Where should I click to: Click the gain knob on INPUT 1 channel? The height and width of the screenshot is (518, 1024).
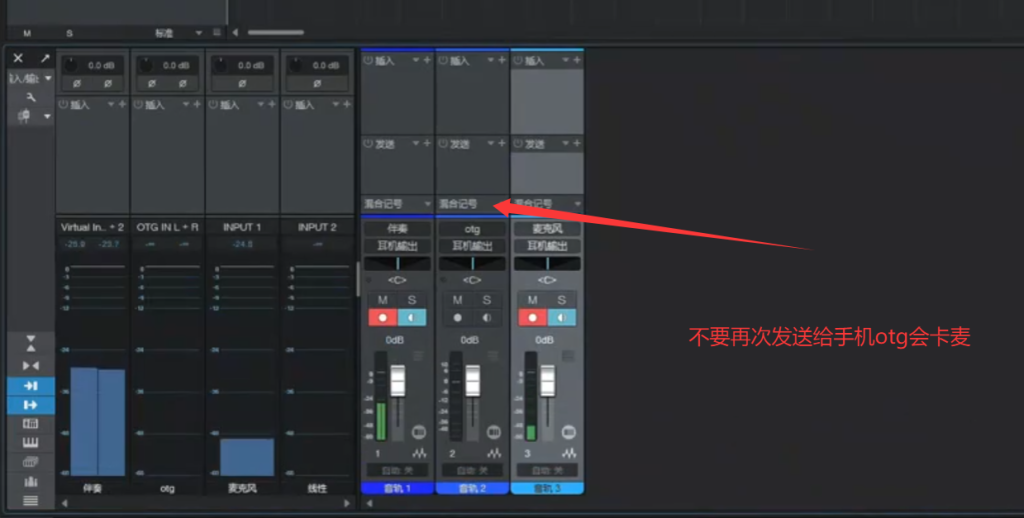[221, 65]
